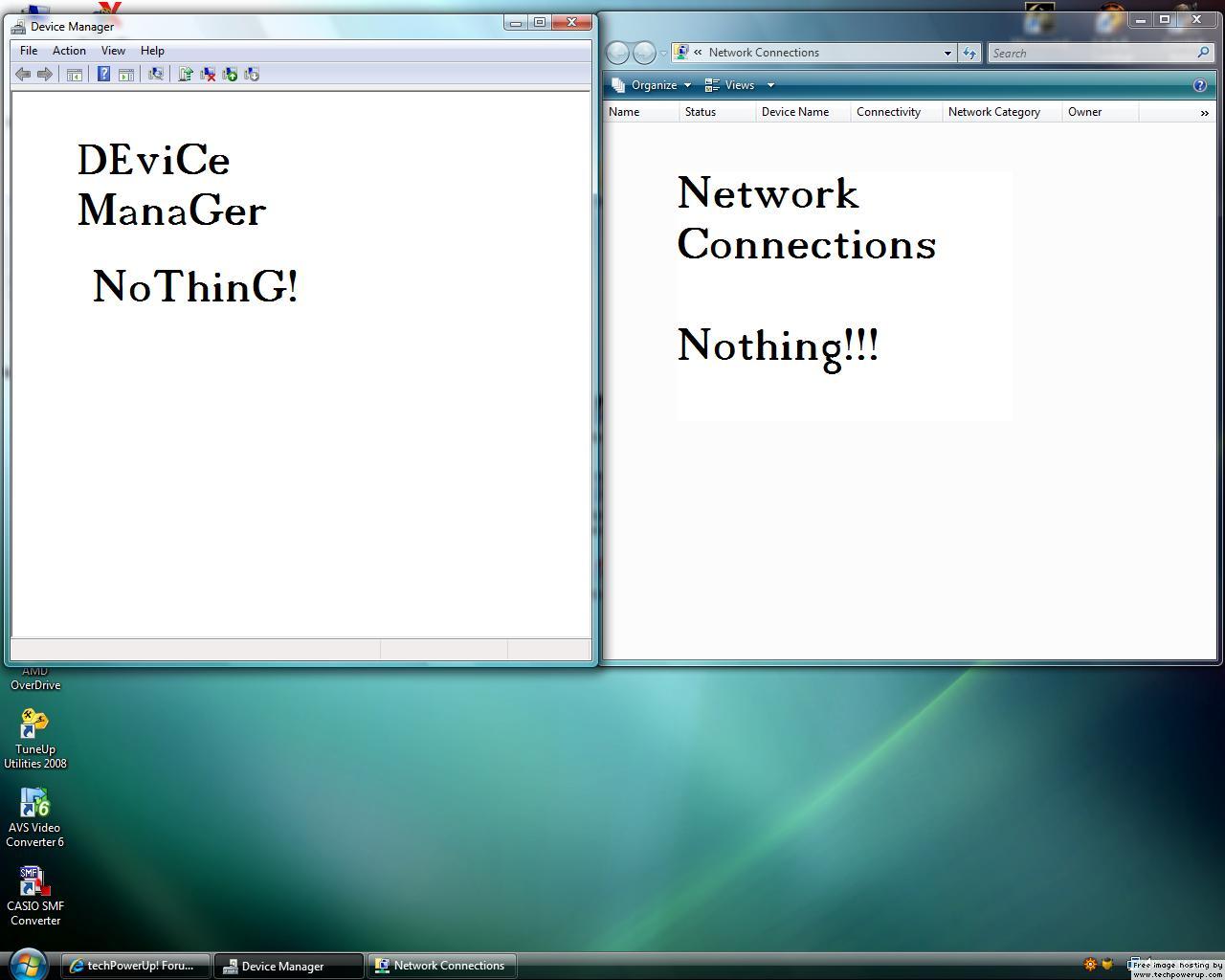
Task: Open the Action menu in Device Manager
Action: (69, 51)
